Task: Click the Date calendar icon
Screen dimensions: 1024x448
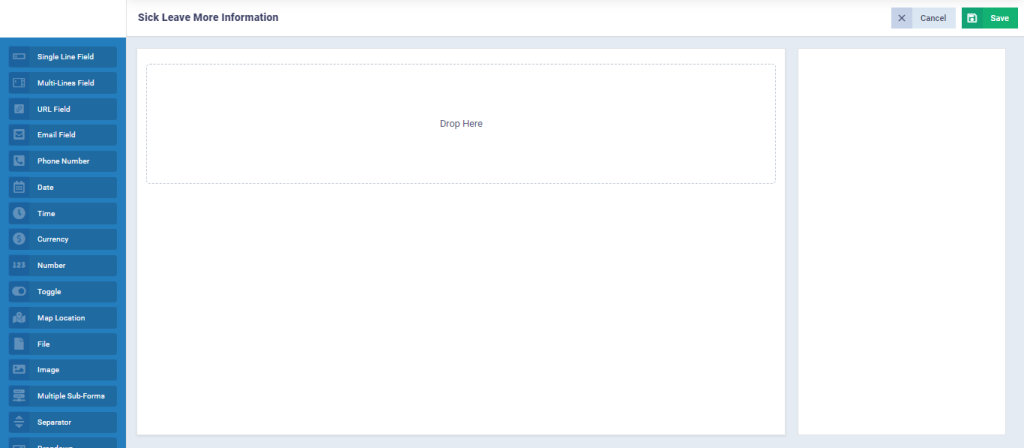Action: (x=19, y=187)
